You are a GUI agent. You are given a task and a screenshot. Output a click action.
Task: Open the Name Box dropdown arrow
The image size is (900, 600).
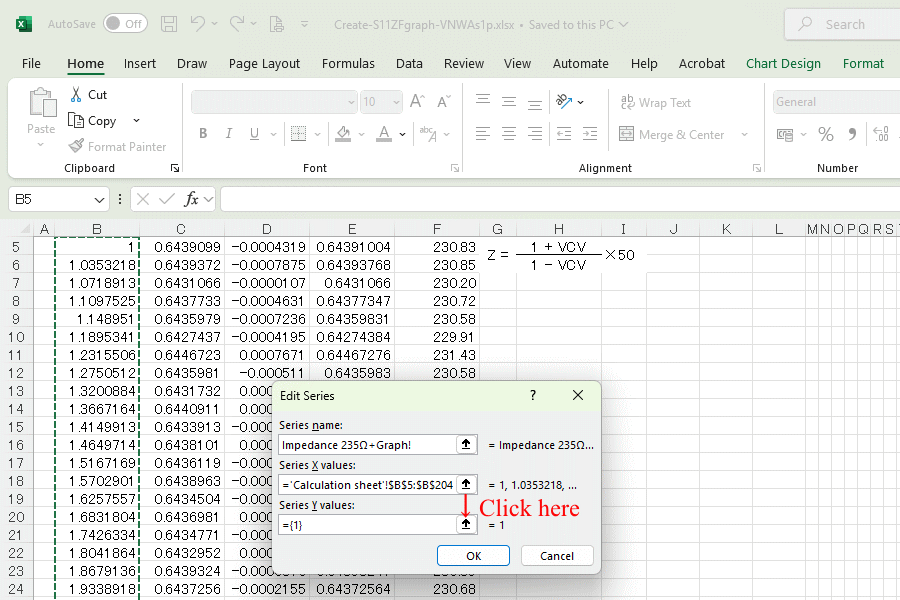coord(99,200)
